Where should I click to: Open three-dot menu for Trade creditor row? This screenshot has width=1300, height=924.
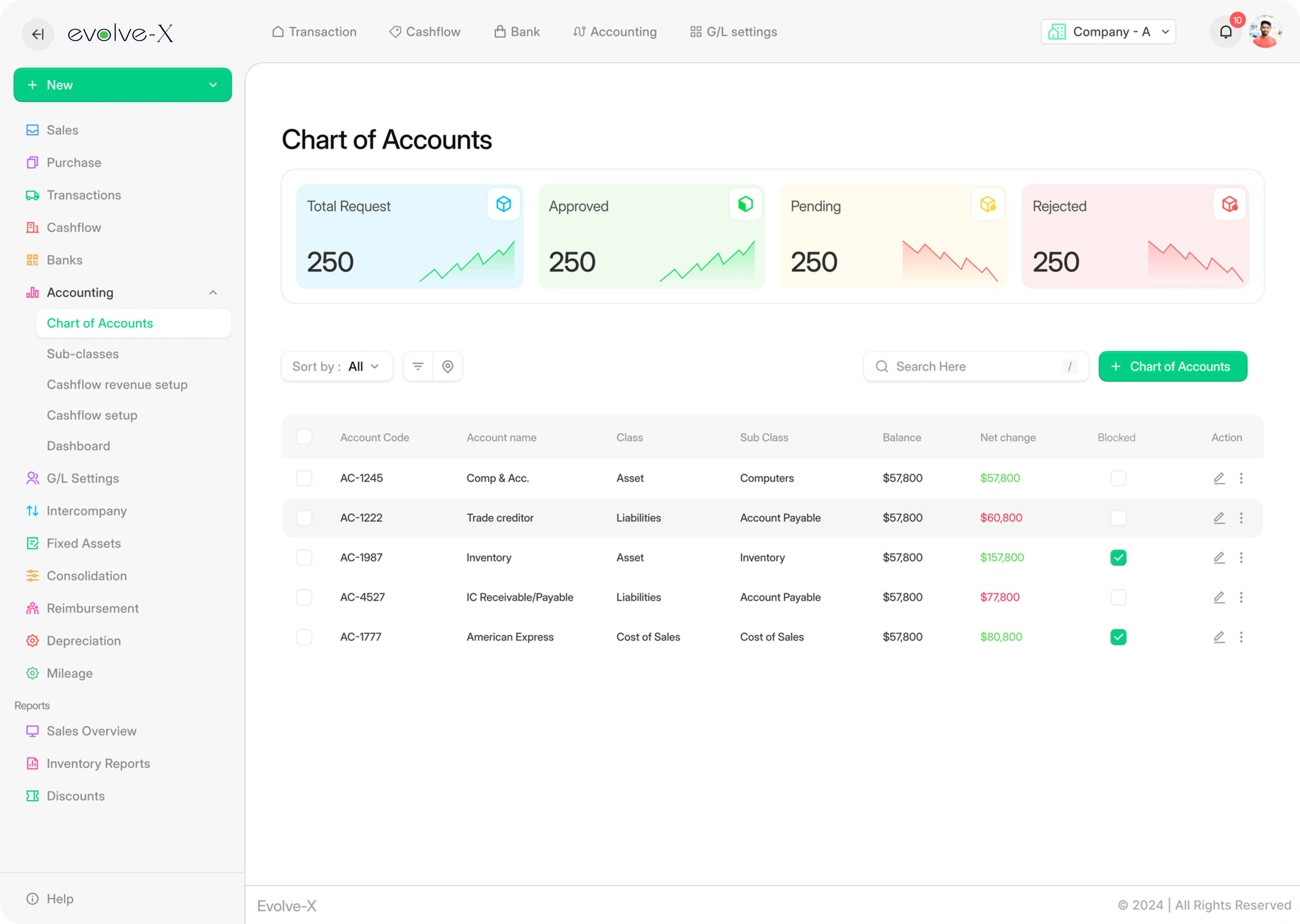[x=1241, y=518]
